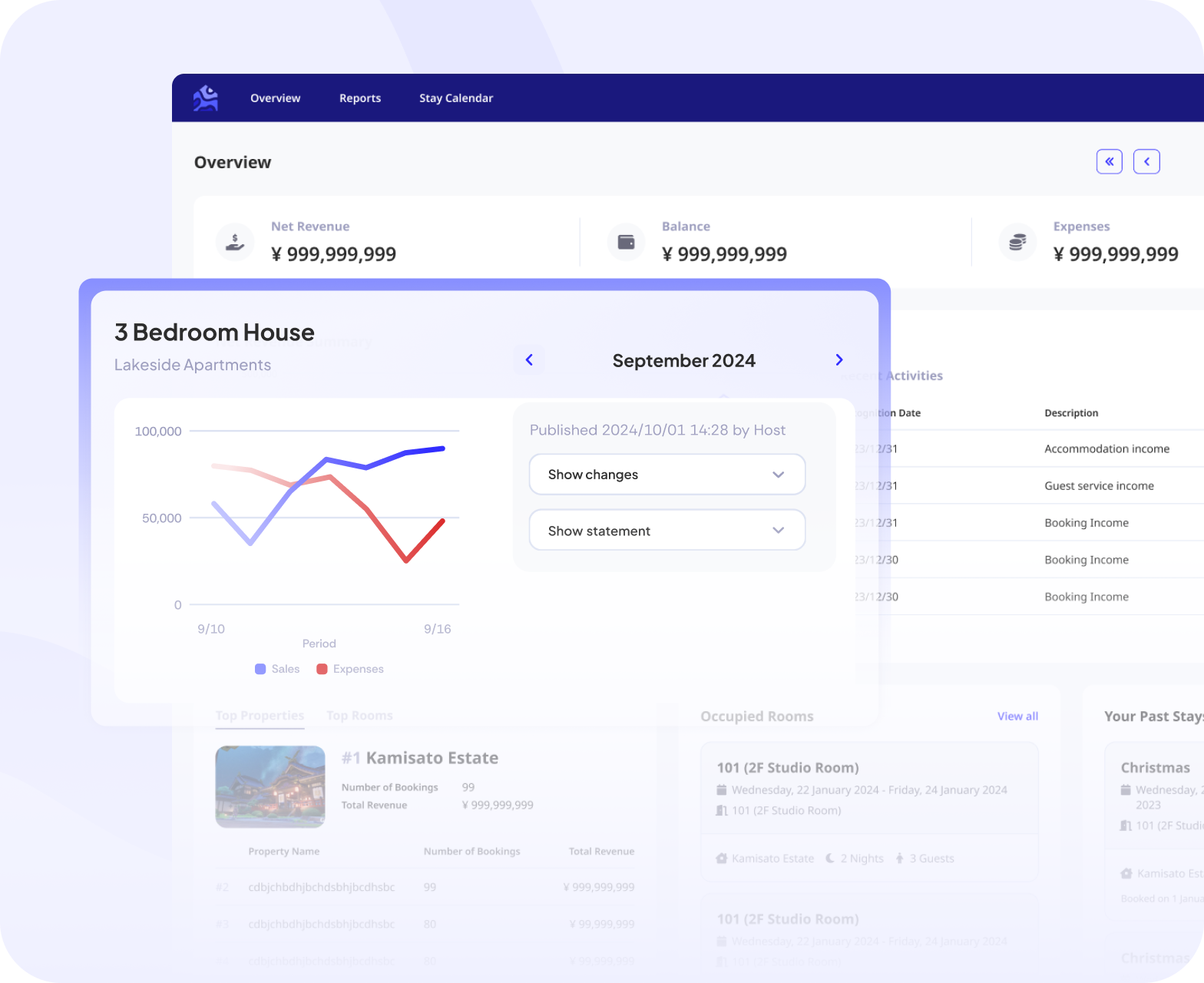Expand the Show statement dropdown
The image size is (1204, 983).
[667, 531]
